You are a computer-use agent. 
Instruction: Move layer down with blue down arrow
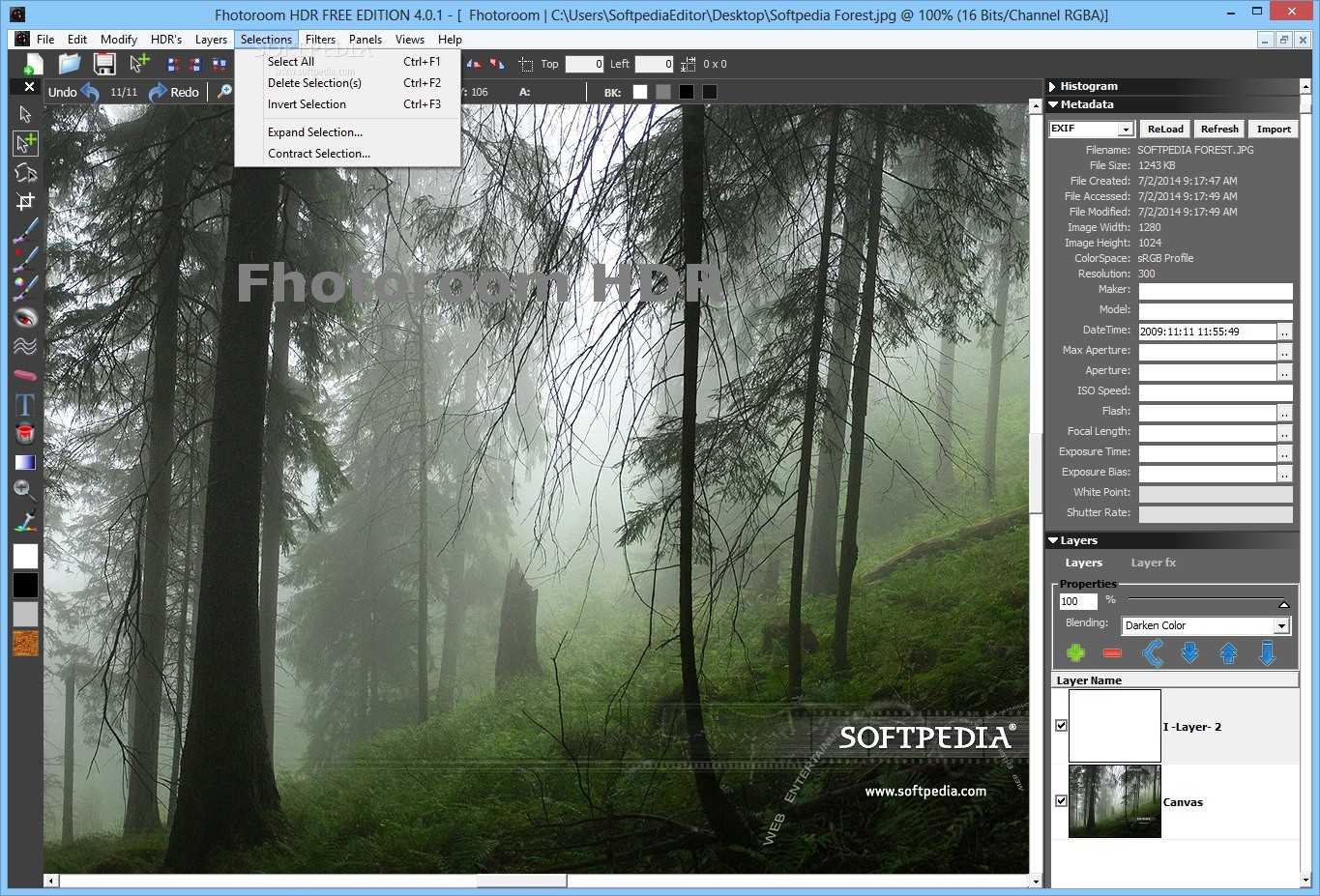click(x=1190, y=653)
